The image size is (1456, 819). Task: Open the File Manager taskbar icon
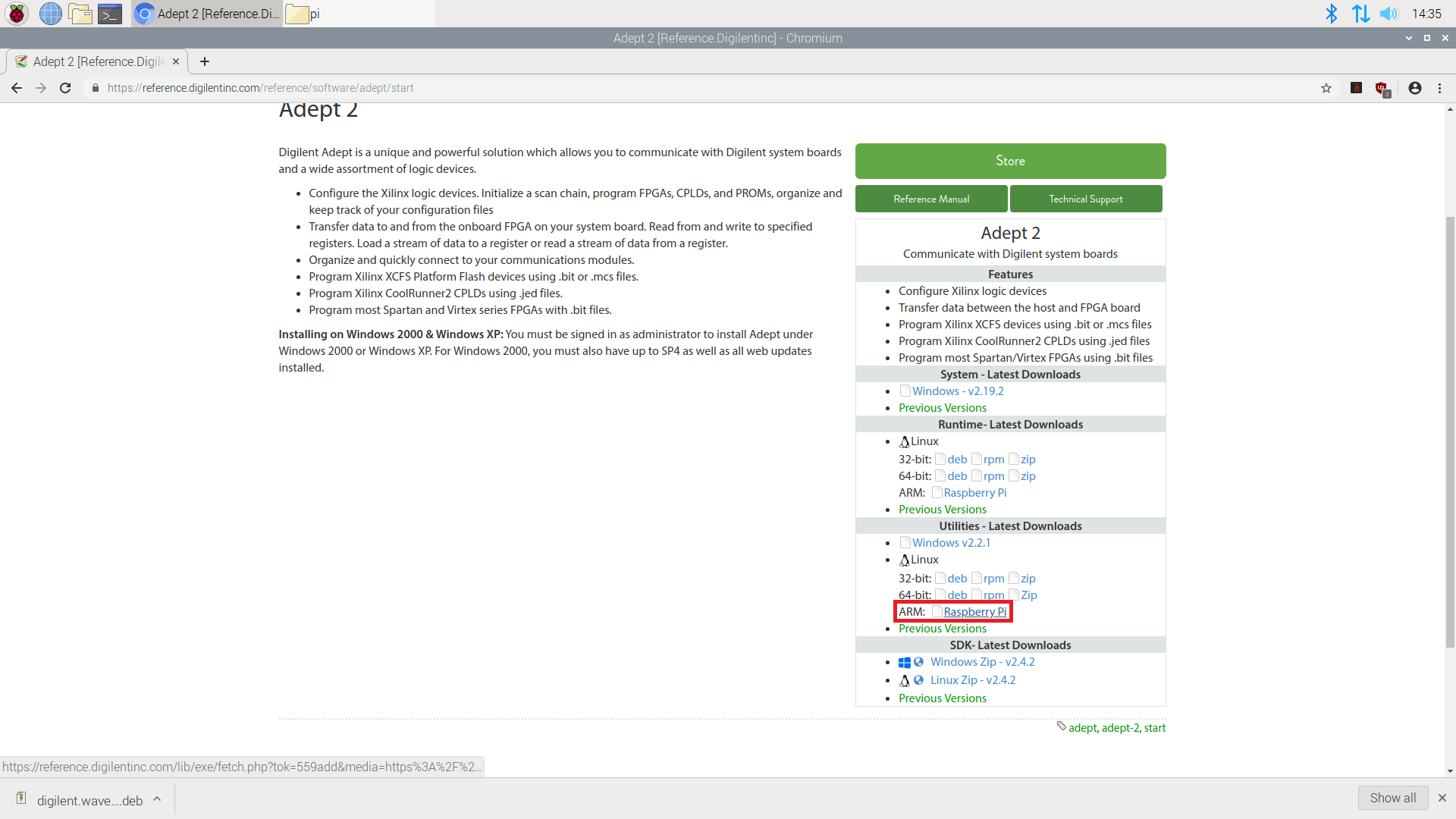[x=80, y=14]
